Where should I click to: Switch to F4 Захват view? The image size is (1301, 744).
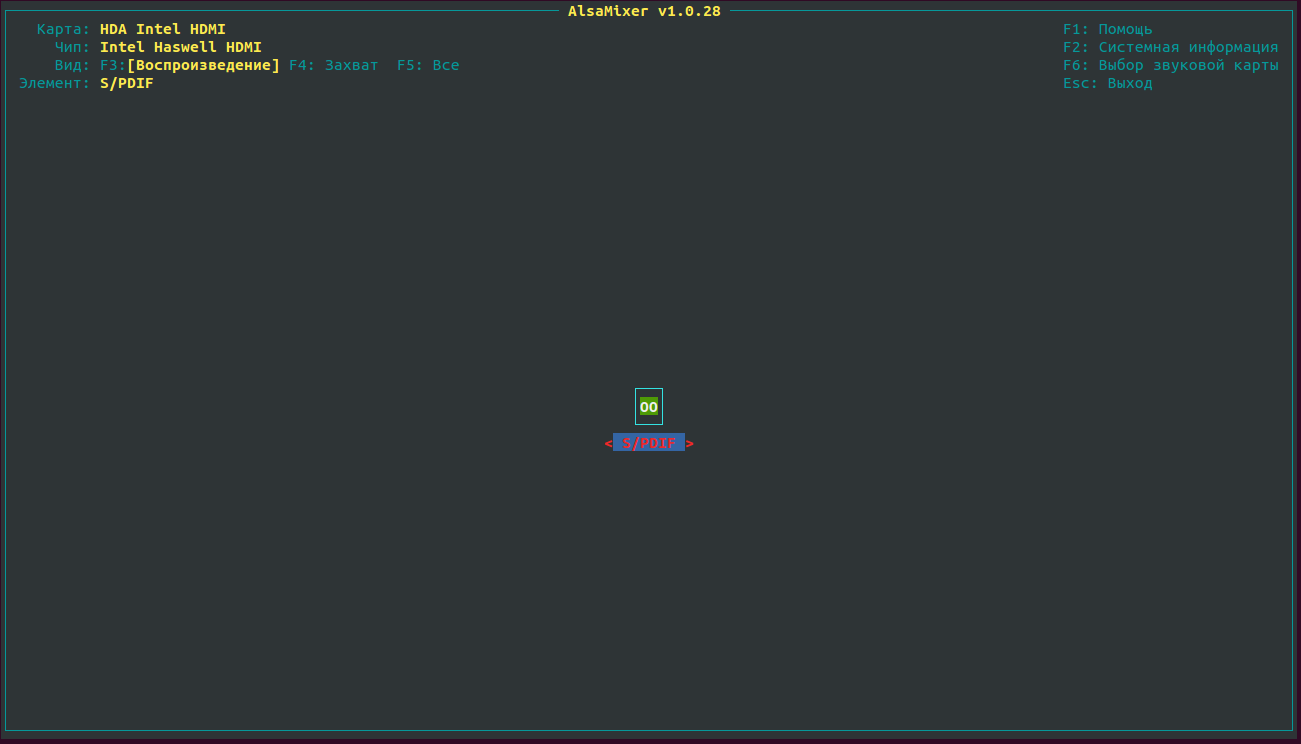click(x=334, y=65)
